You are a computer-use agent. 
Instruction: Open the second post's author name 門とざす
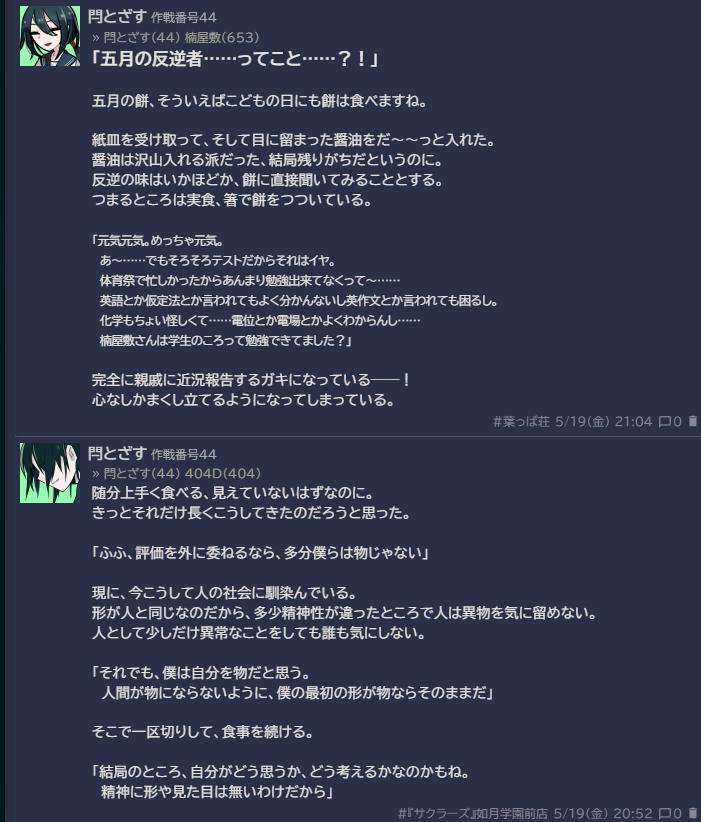pos(117,453)
